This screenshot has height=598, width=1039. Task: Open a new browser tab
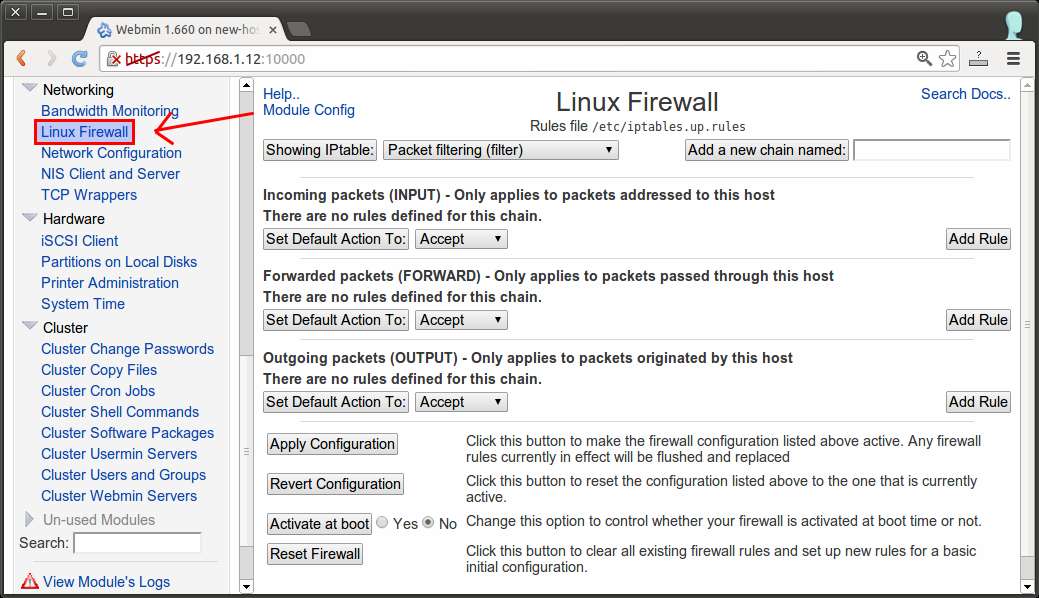coord(299,29)
